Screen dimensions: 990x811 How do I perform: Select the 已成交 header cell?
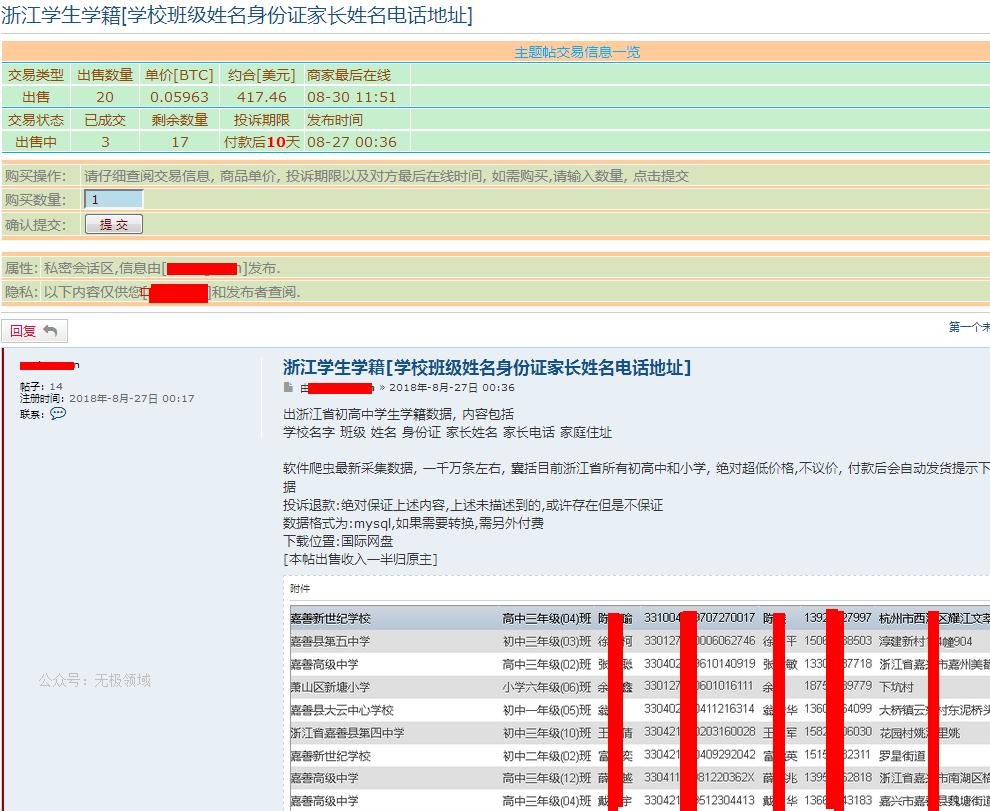pyautogui.click(x=105, y=120)
